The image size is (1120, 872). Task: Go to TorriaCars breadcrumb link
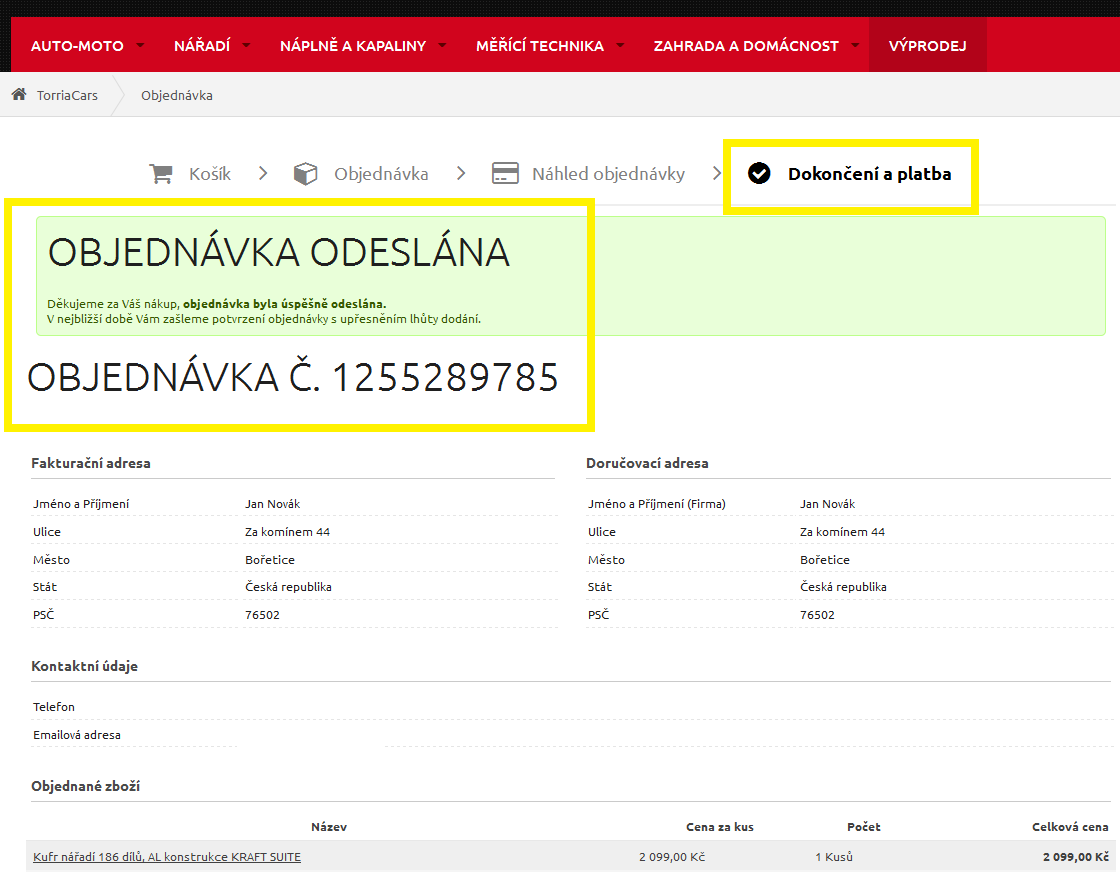coord(67,95)
